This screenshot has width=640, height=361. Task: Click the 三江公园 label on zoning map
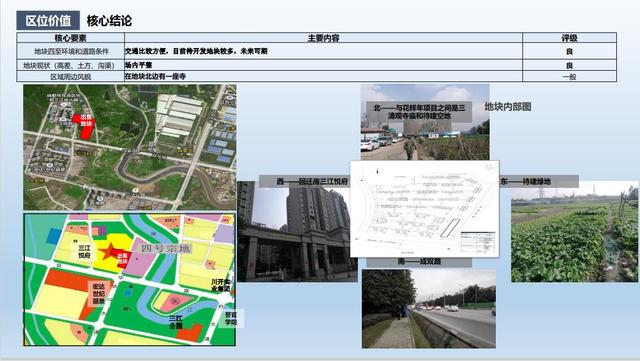pyautogui.click(x=176, y=322)
